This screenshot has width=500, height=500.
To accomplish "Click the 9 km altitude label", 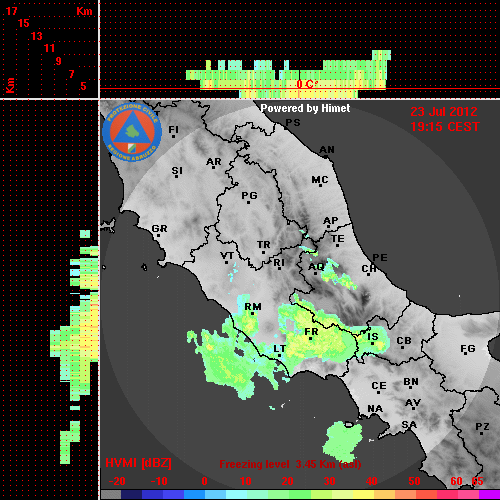I will (59, 61).
